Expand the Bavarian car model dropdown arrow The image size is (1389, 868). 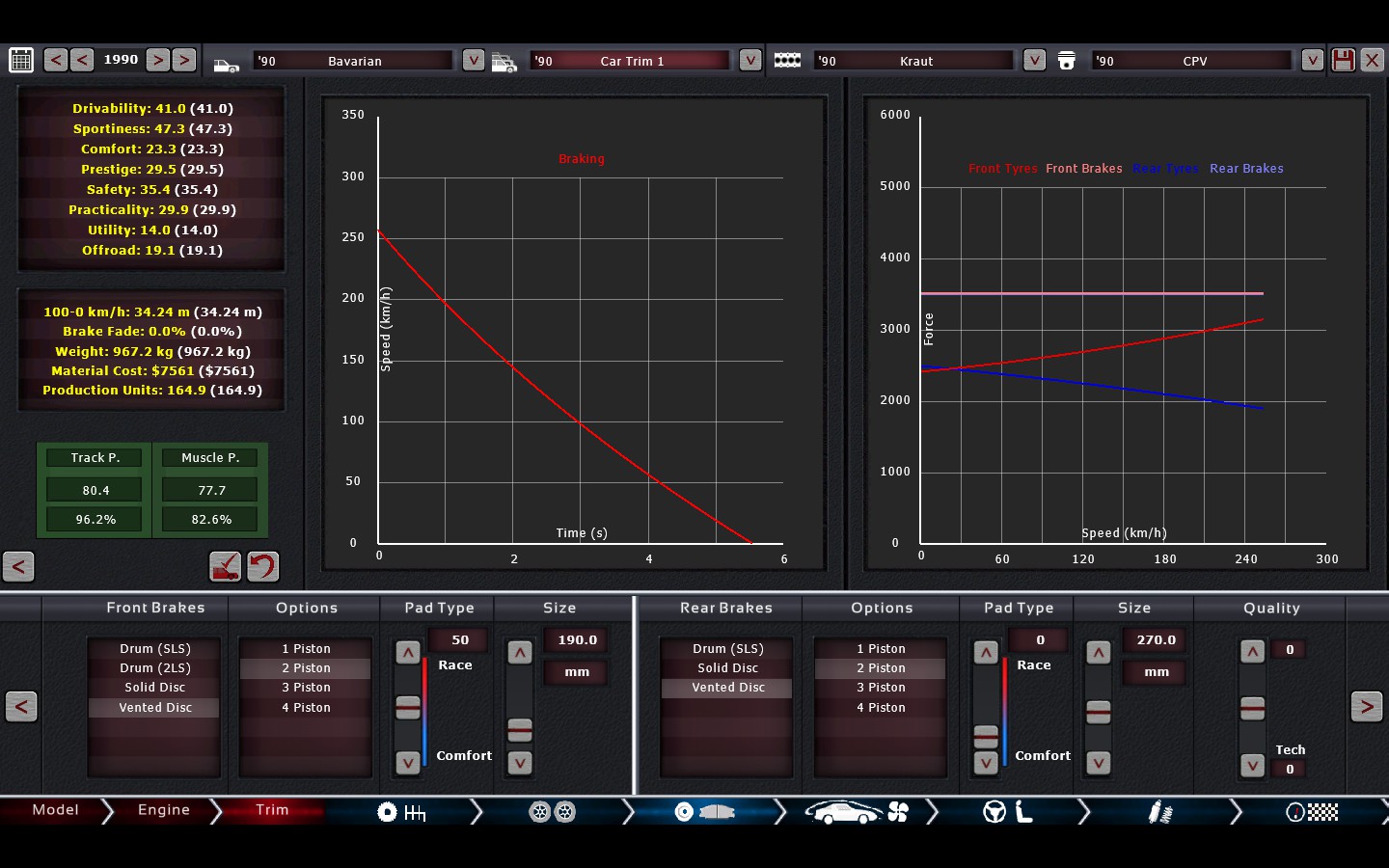click(x=473, y=60)
